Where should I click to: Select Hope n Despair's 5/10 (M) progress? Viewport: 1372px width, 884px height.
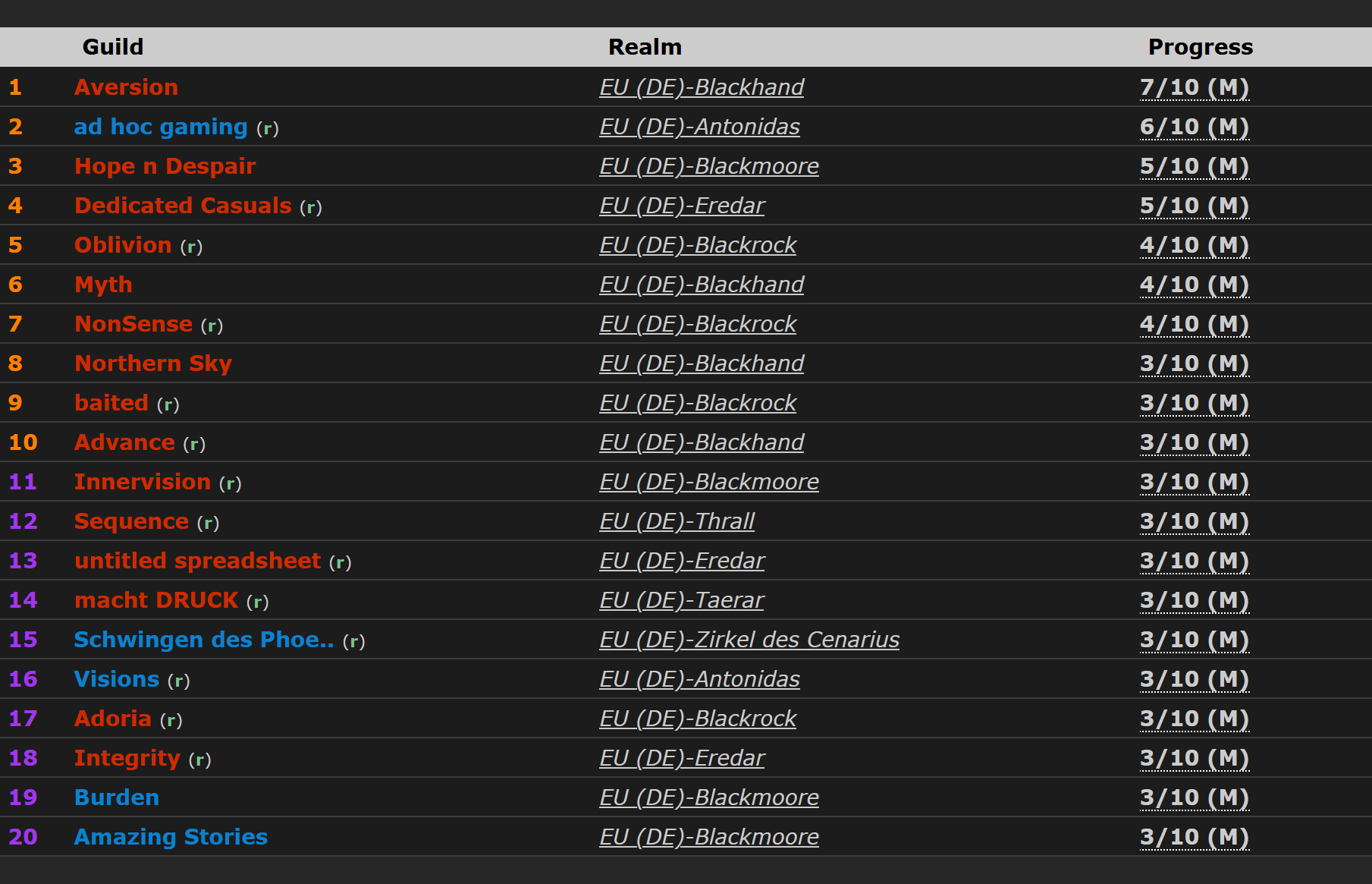[x=1195, y=166]
